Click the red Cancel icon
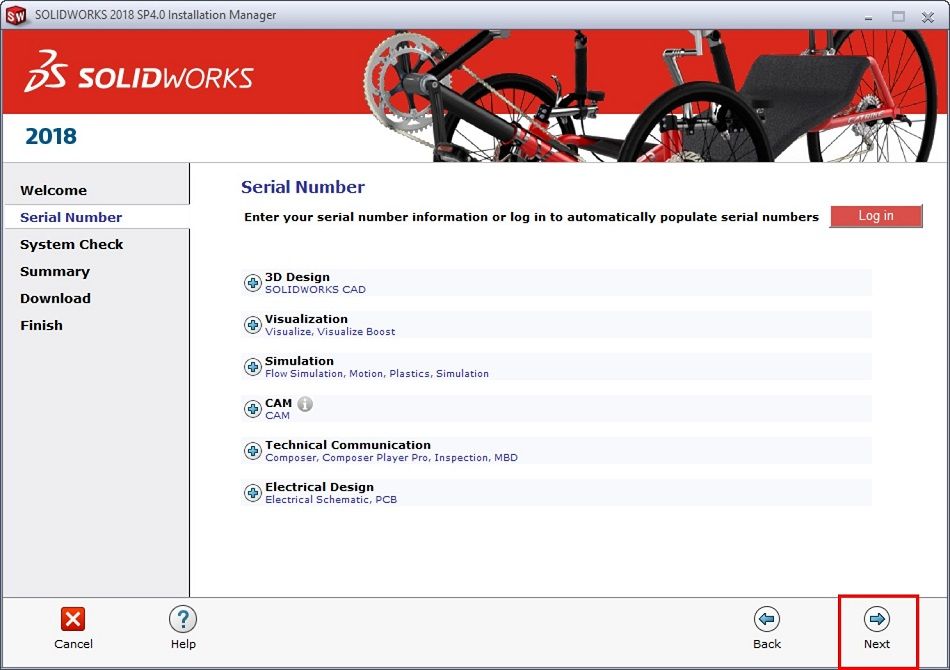Image resolution: width=950 pixels, height=670 pixels. pyautogui.click(x=73, y=618)
